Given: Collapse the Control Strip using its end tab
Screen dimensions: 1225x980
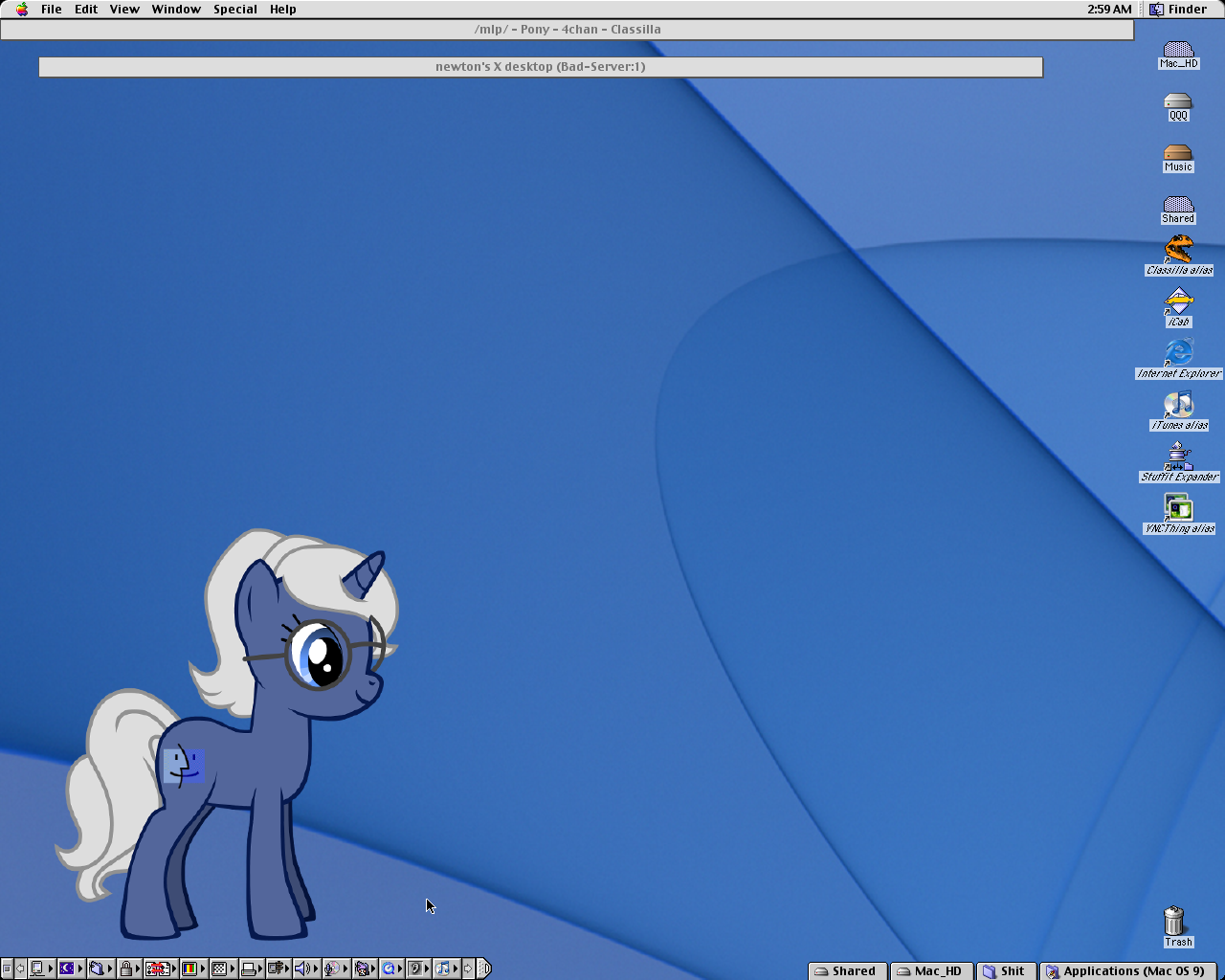Looking at the screenshot, I should [x=484, y=969].
